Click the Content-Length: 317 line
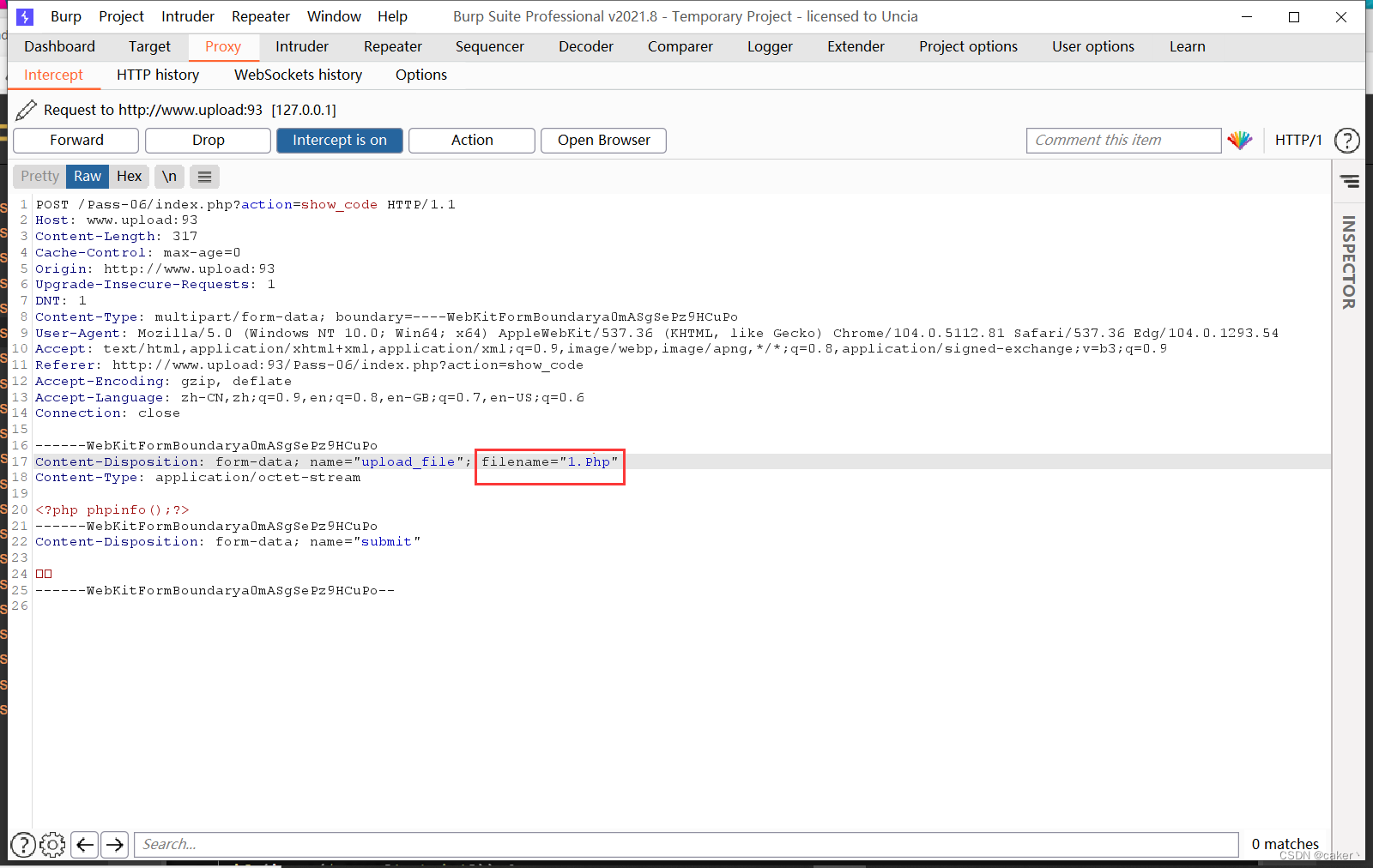Screen dimensions: 1373x868 point(117,237)
